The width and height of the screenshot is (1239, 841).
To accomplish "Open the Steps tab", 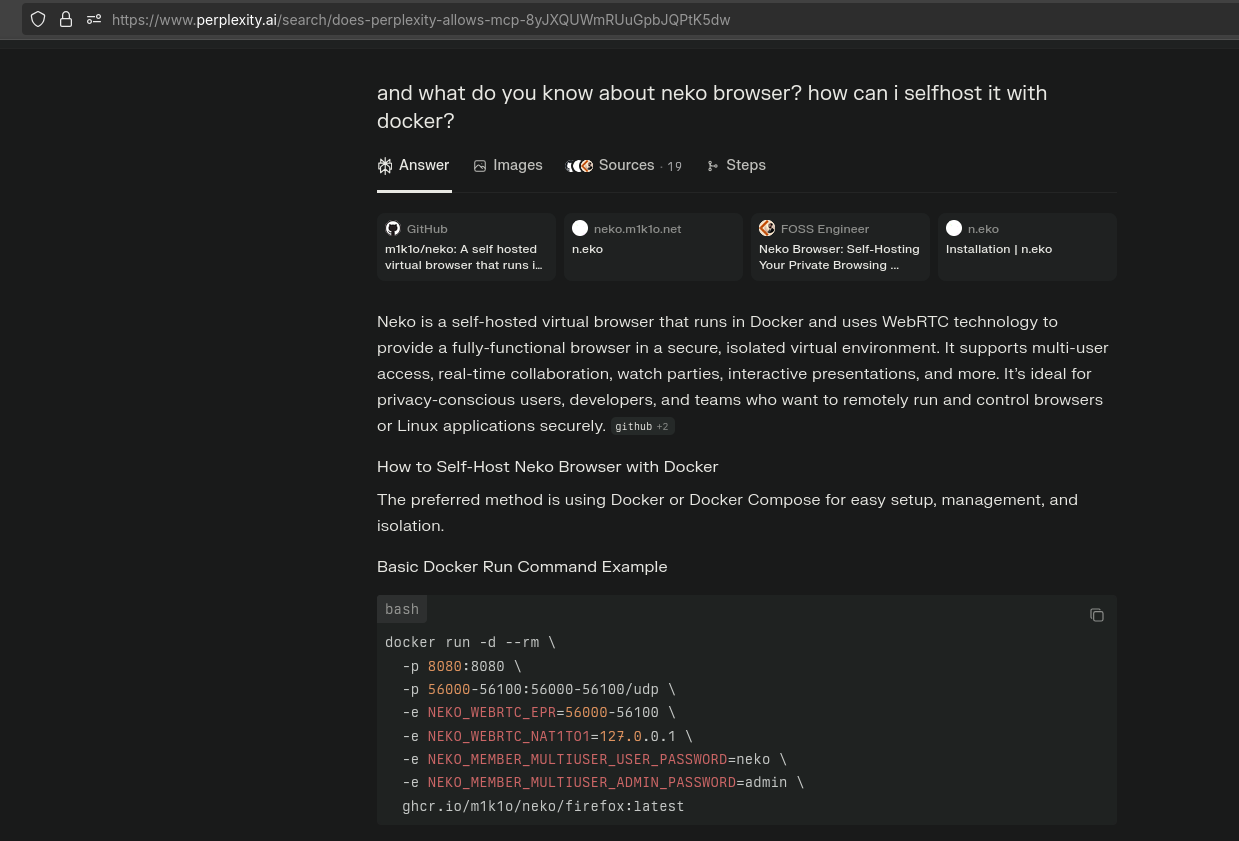I will pos(736,165).
